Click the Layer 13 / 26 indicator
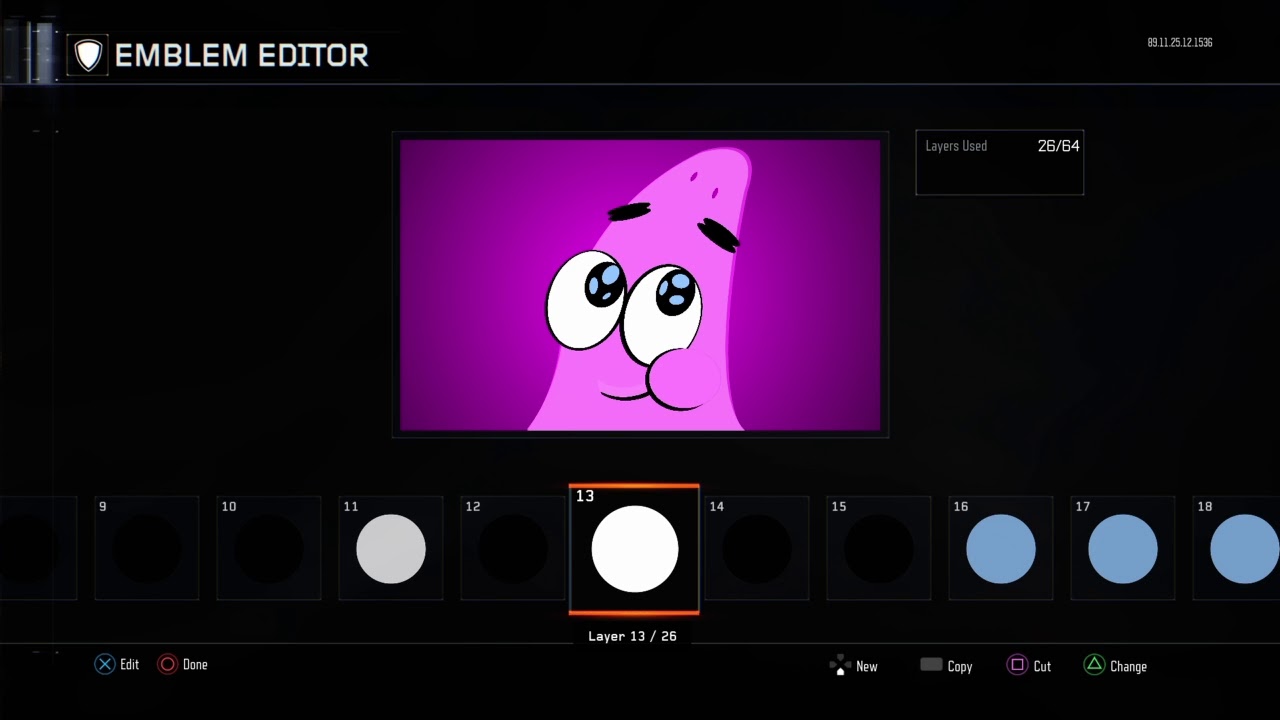The height and width of the screenshot is (720, 1280). coord(632,636)
